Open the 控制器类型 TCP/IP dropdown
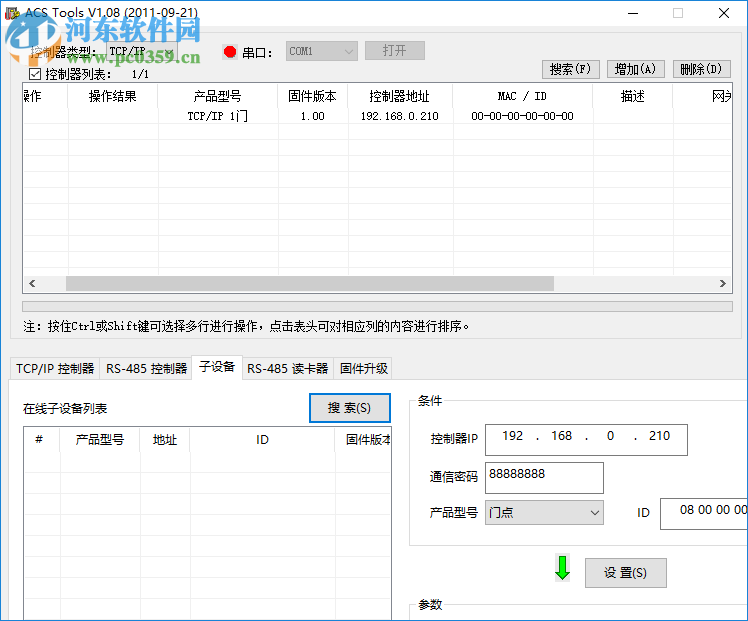 [142, 51]
